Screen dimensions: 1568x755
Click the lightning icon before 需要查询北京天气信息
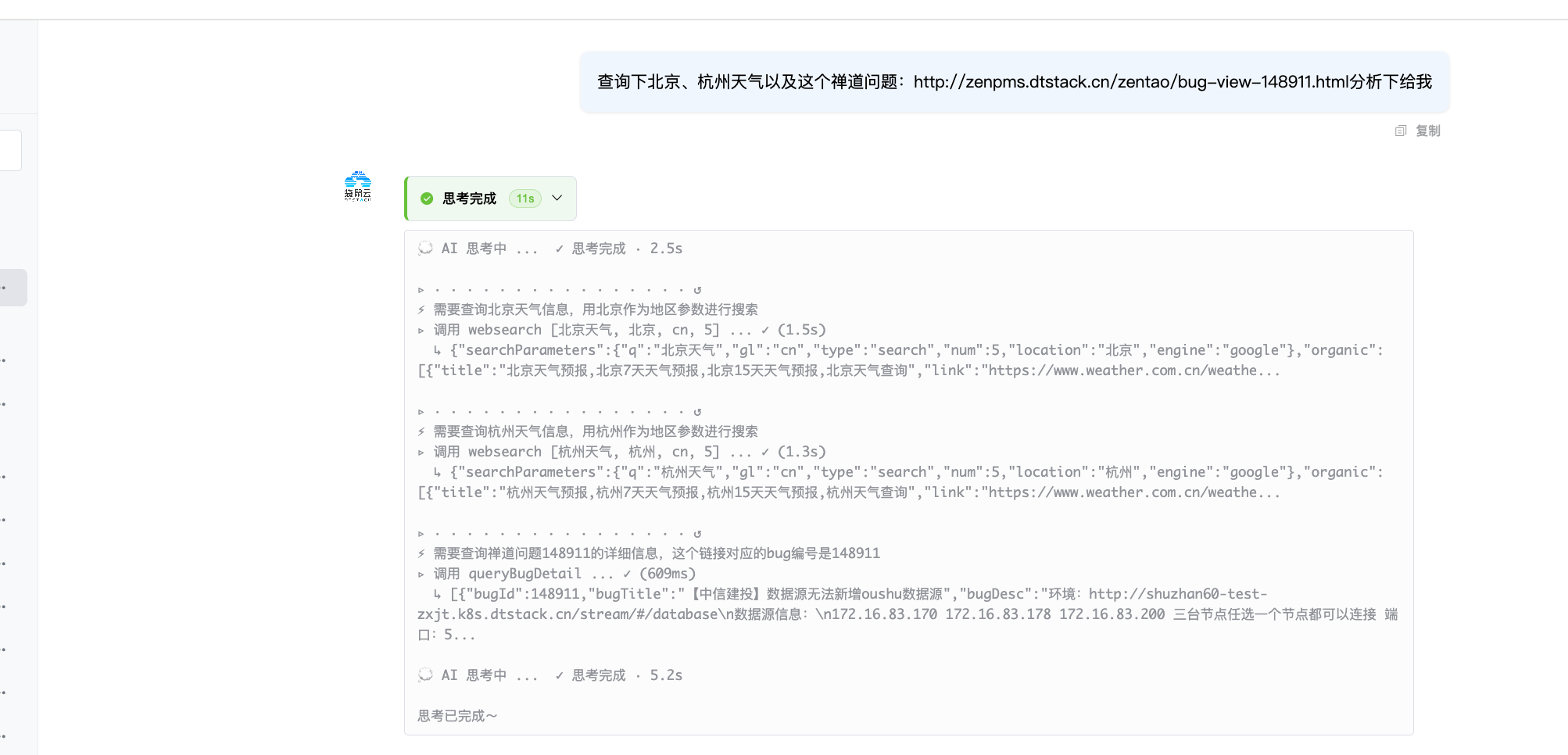tap(421, 310)
